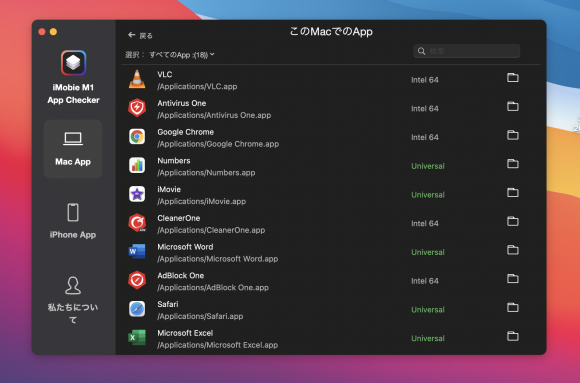580x383 pixels.
Task: Click the VLC cone app icon
Action: point(137,79)
